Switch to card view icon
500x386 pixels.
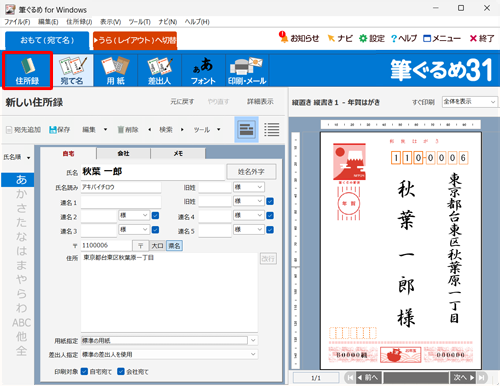246,129
